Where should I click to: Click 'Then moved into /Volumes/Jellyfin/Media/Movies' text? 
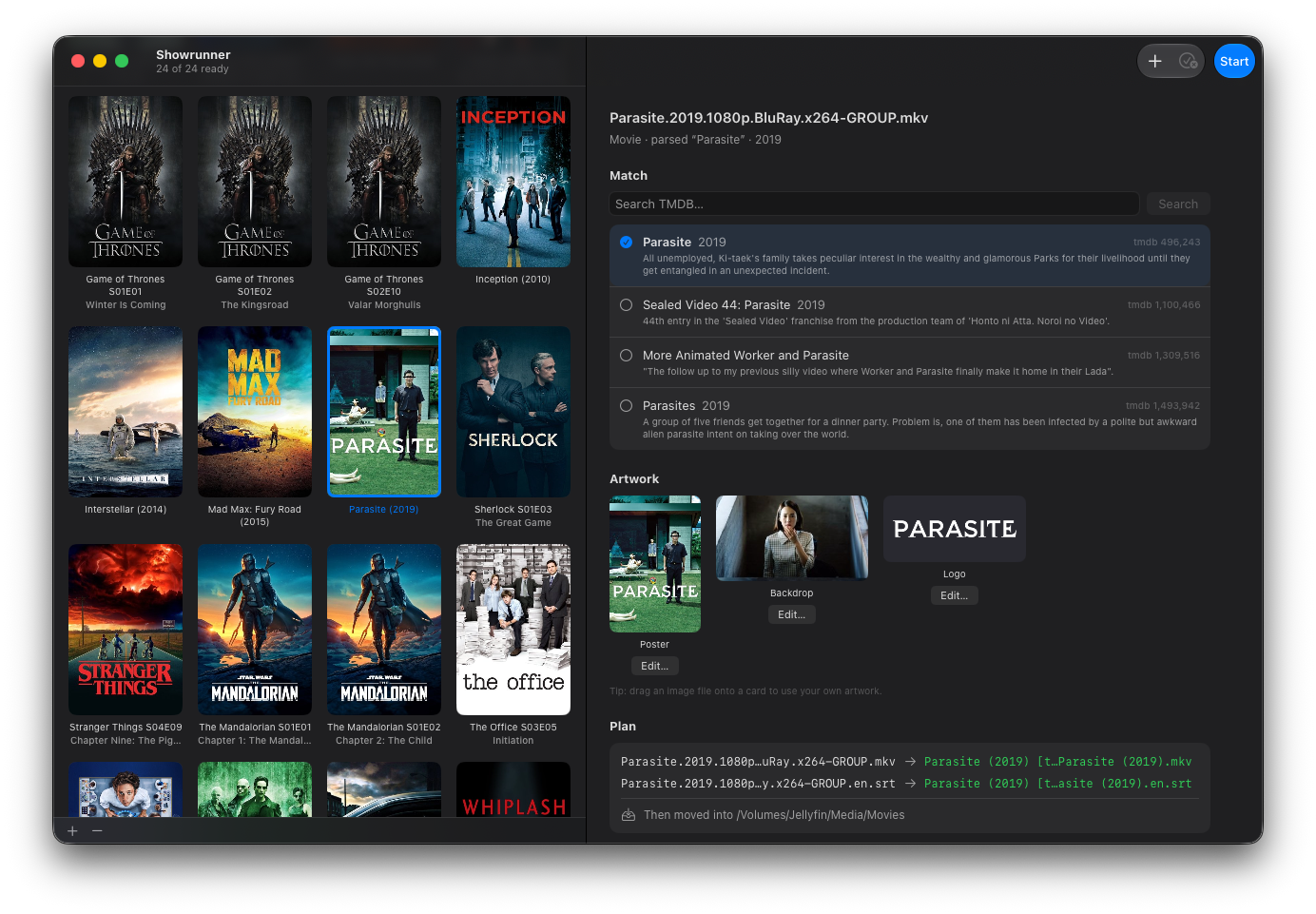(774, 815)
